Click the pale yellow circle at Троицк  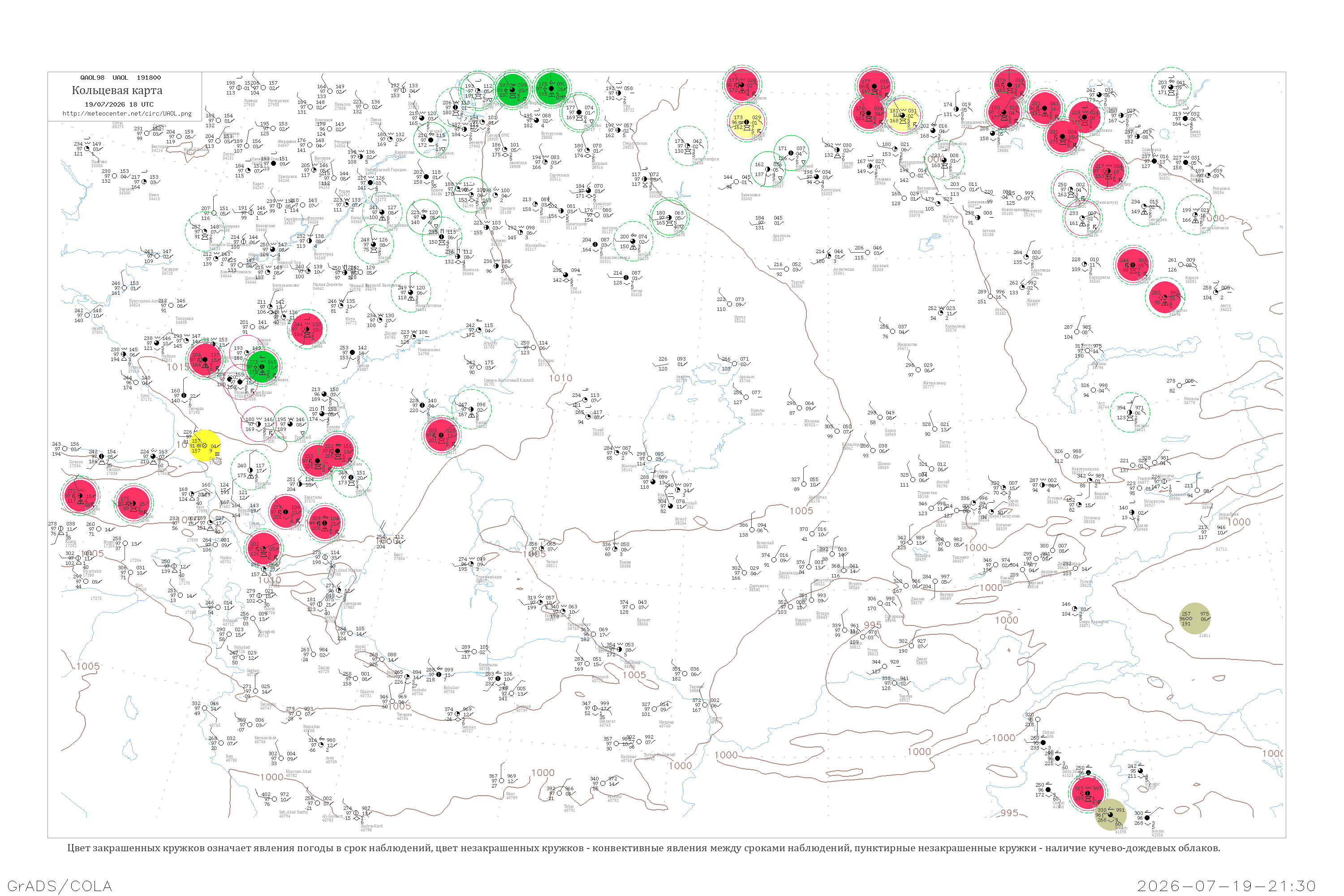tap(746, 122)
